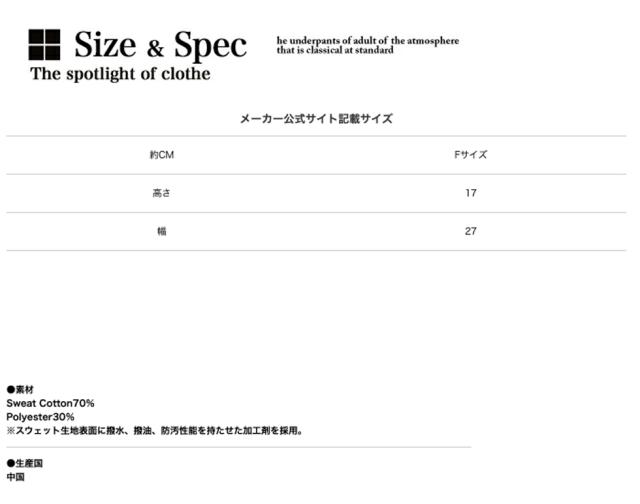Click the "Sweat Cotton70%" material line
Image resolution: width=640 pixels, height=504 pixels.
click(x=51, y=403)
